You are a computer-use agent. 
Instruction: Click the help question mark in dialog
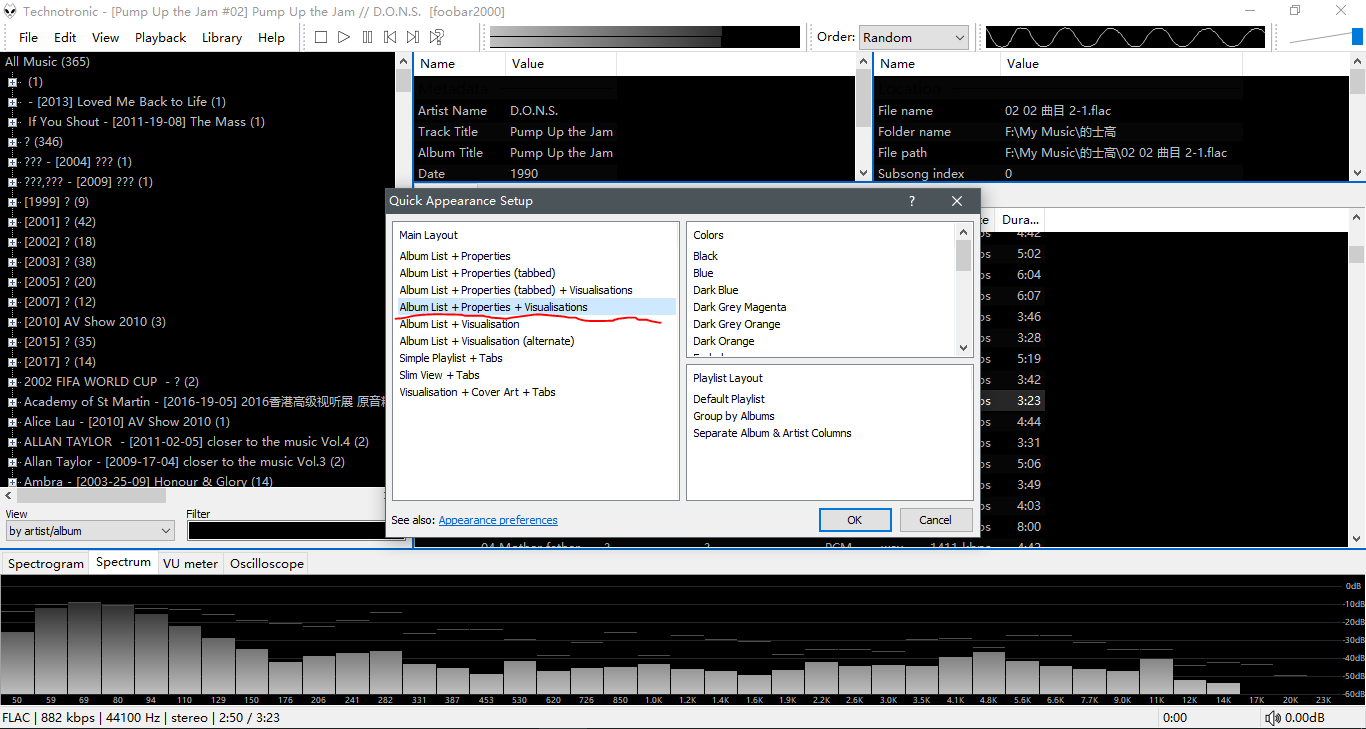point(911,201)
